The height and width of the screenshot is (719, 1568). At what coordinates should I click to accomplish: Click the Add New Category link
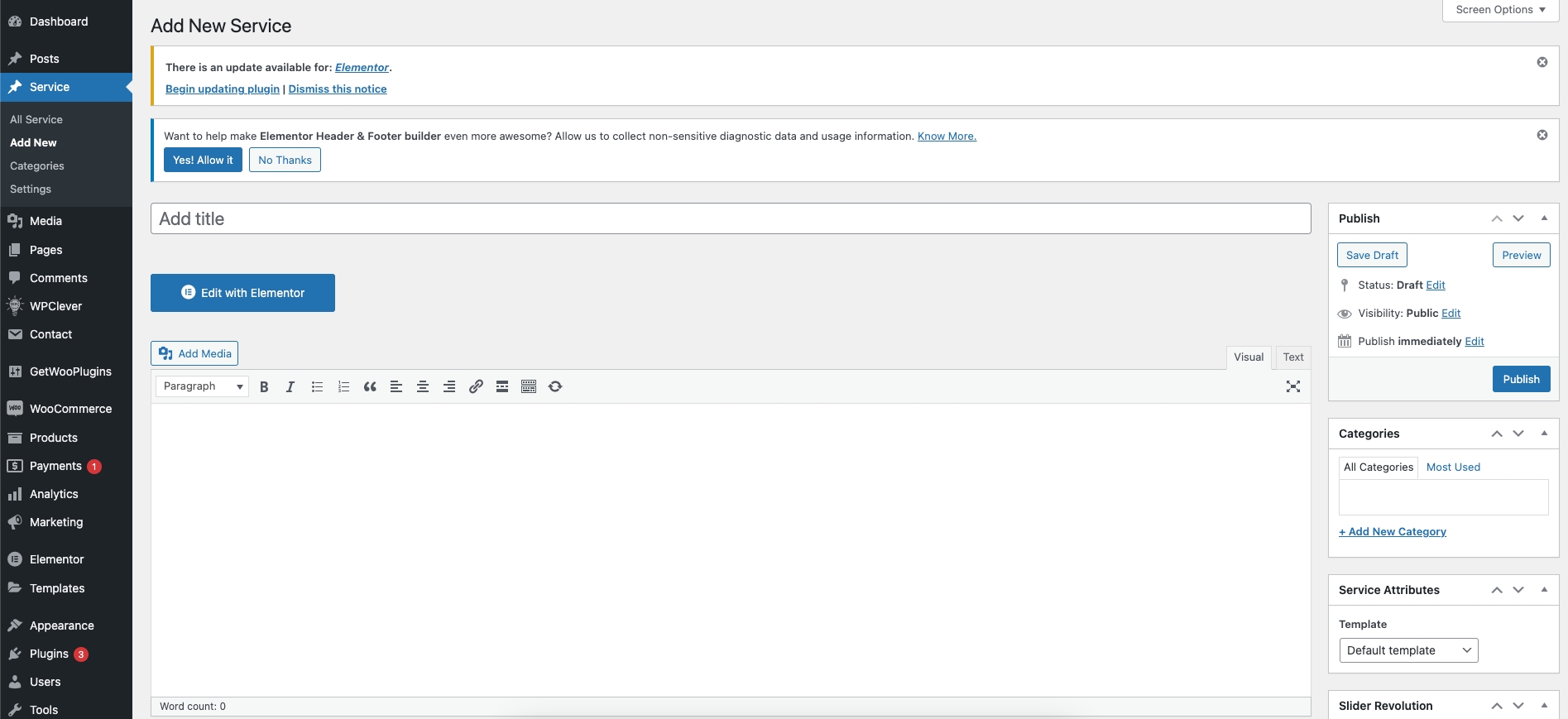tap(1393, 532)
